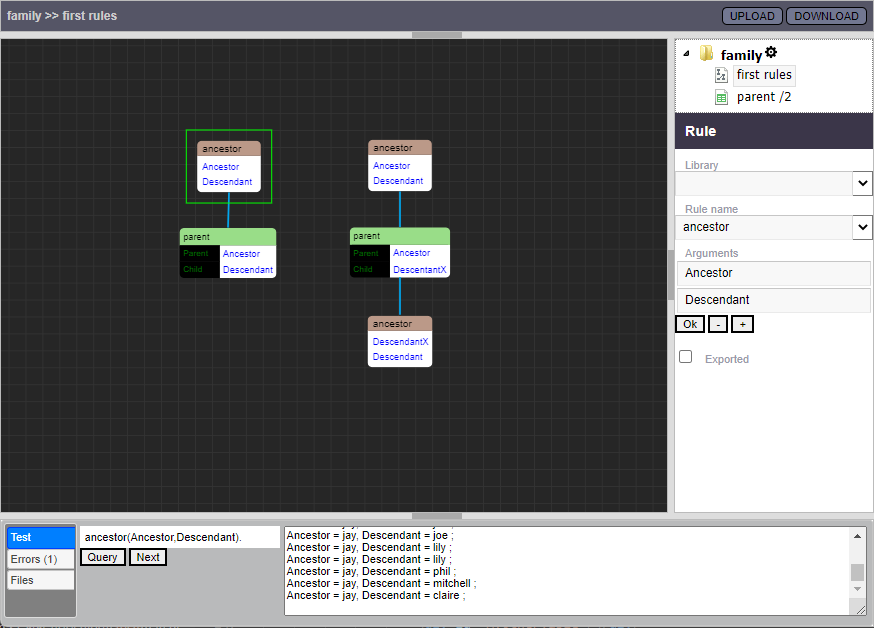This screenshot has width=874, height=628.
Task: Click the results output scrollbar thumb
Action: point(857,571)
